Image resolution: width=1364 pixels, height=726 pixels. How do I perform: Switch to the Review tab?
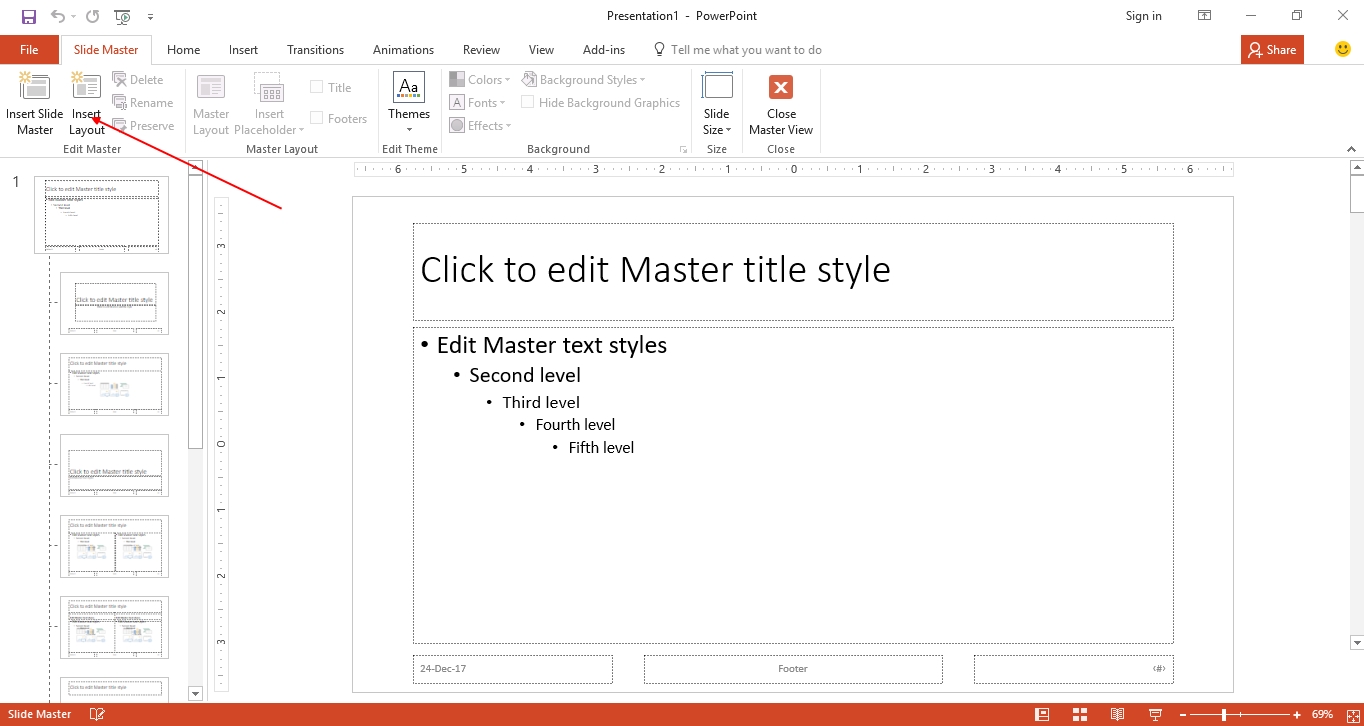pyautogui.click(x=481, y=50)
